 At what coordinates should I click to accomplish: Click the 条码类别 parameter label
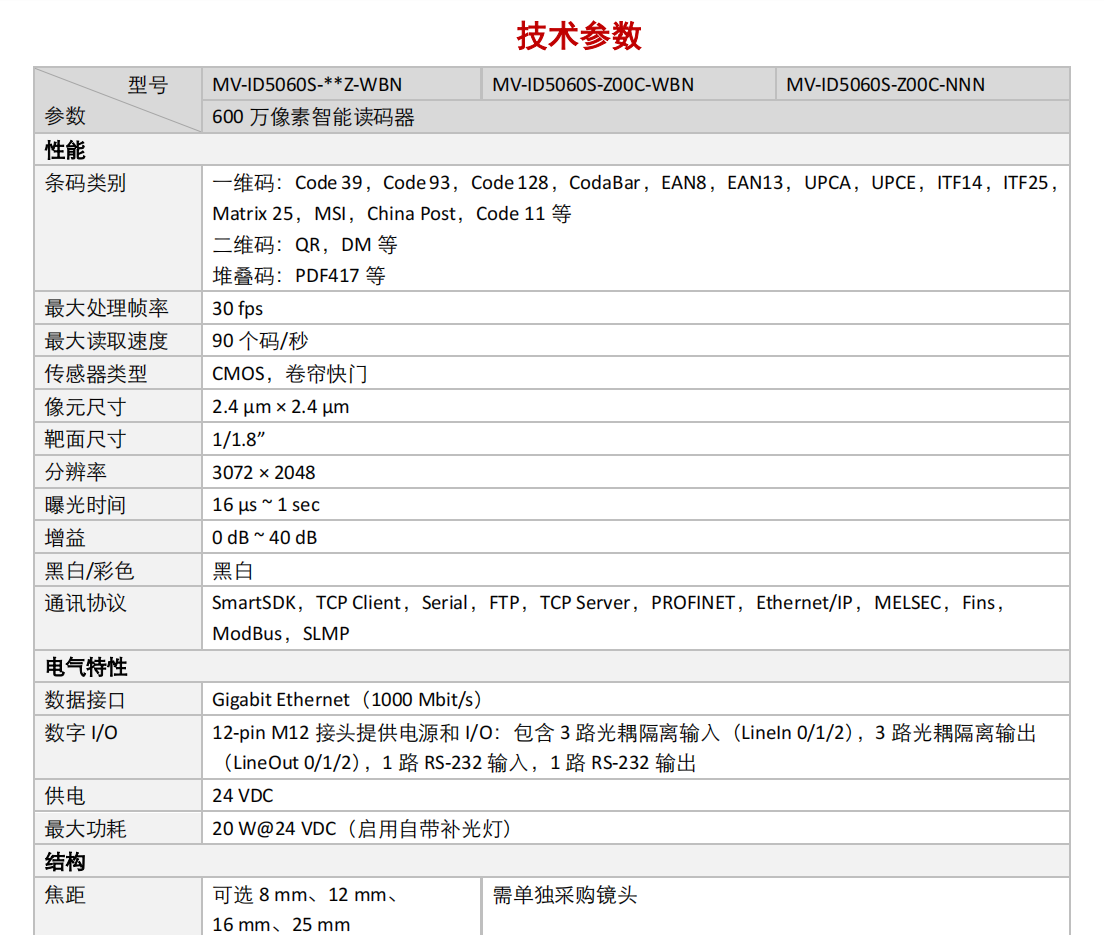point(86,183)
